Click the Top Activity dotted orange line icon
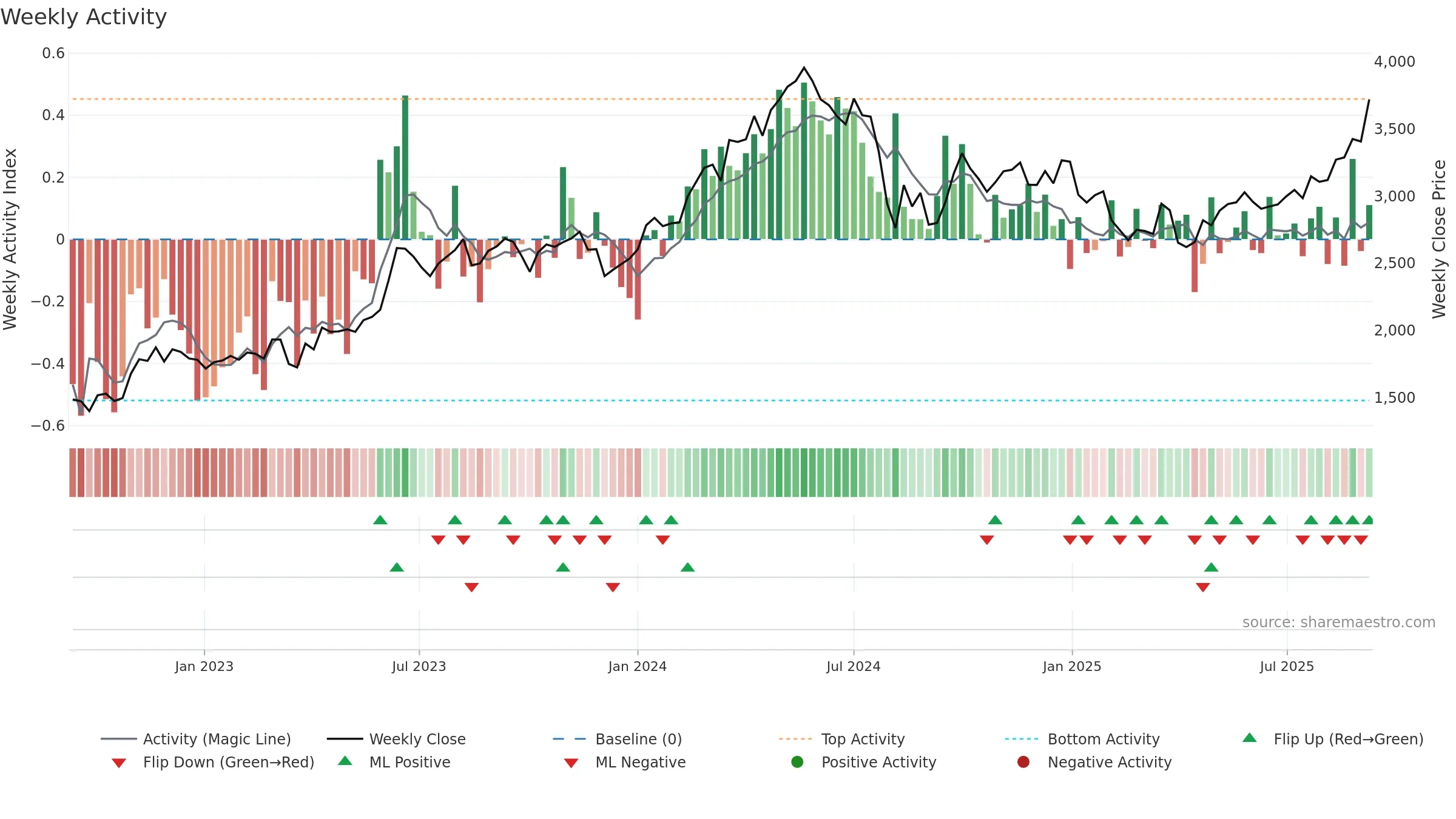The image size is (1456, 819). [795, 739]
